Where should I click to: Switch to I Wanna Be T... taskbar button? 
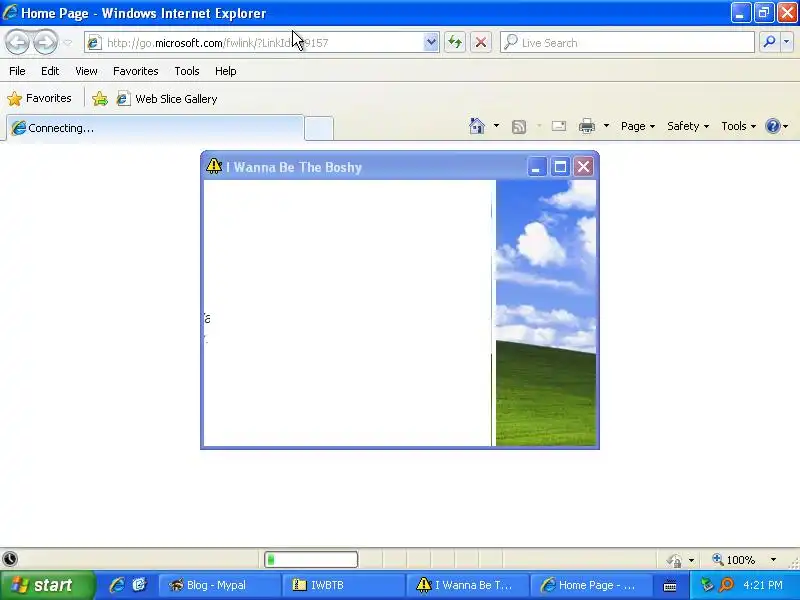467,585
